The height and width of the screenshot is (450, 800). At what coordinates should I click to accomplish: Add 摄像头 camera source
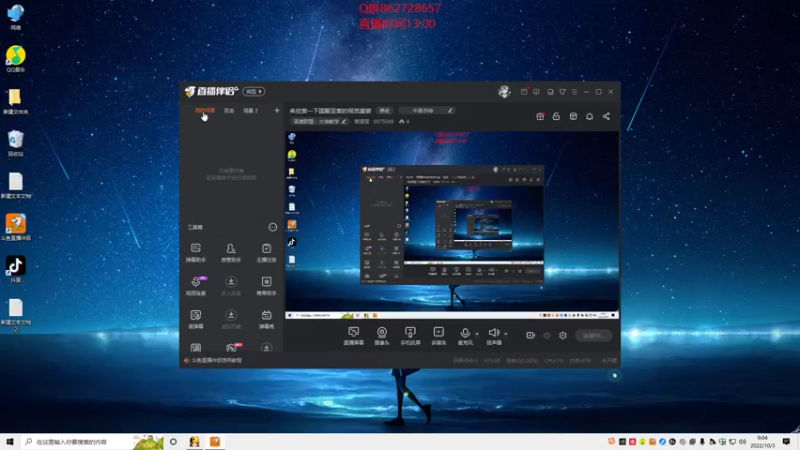click(382, 336)
